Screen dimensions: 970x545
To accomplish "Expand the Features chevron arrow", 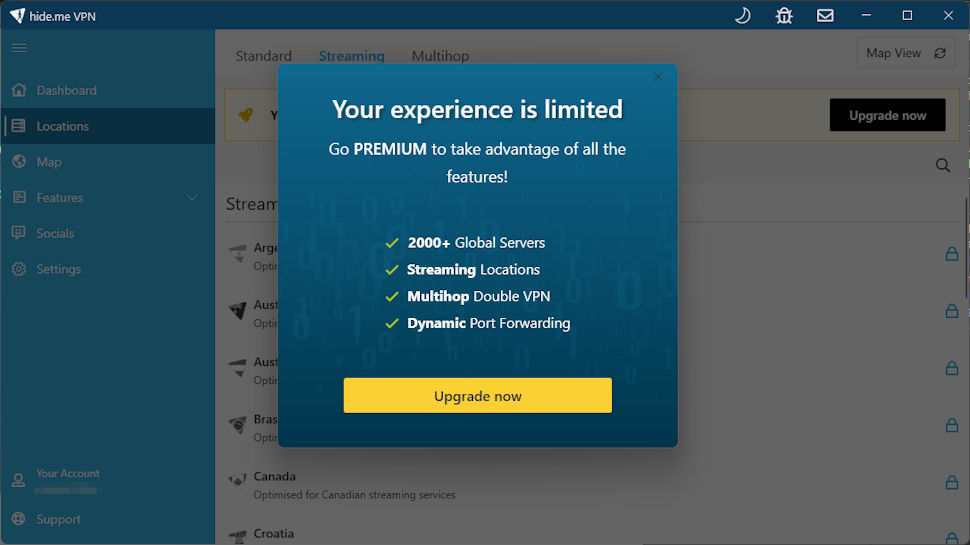I will pos(192,197).
